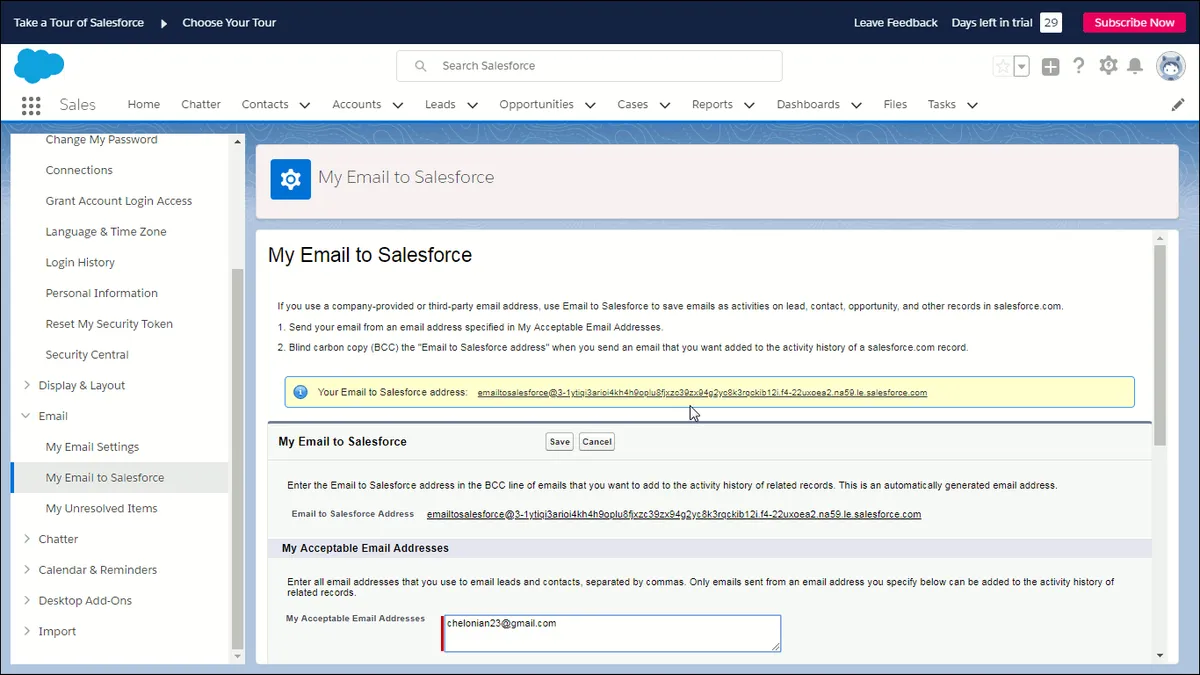Screen dimensions: 1200x675
Task: Switch to the Files tab
Action: click(x=895, y=104)
